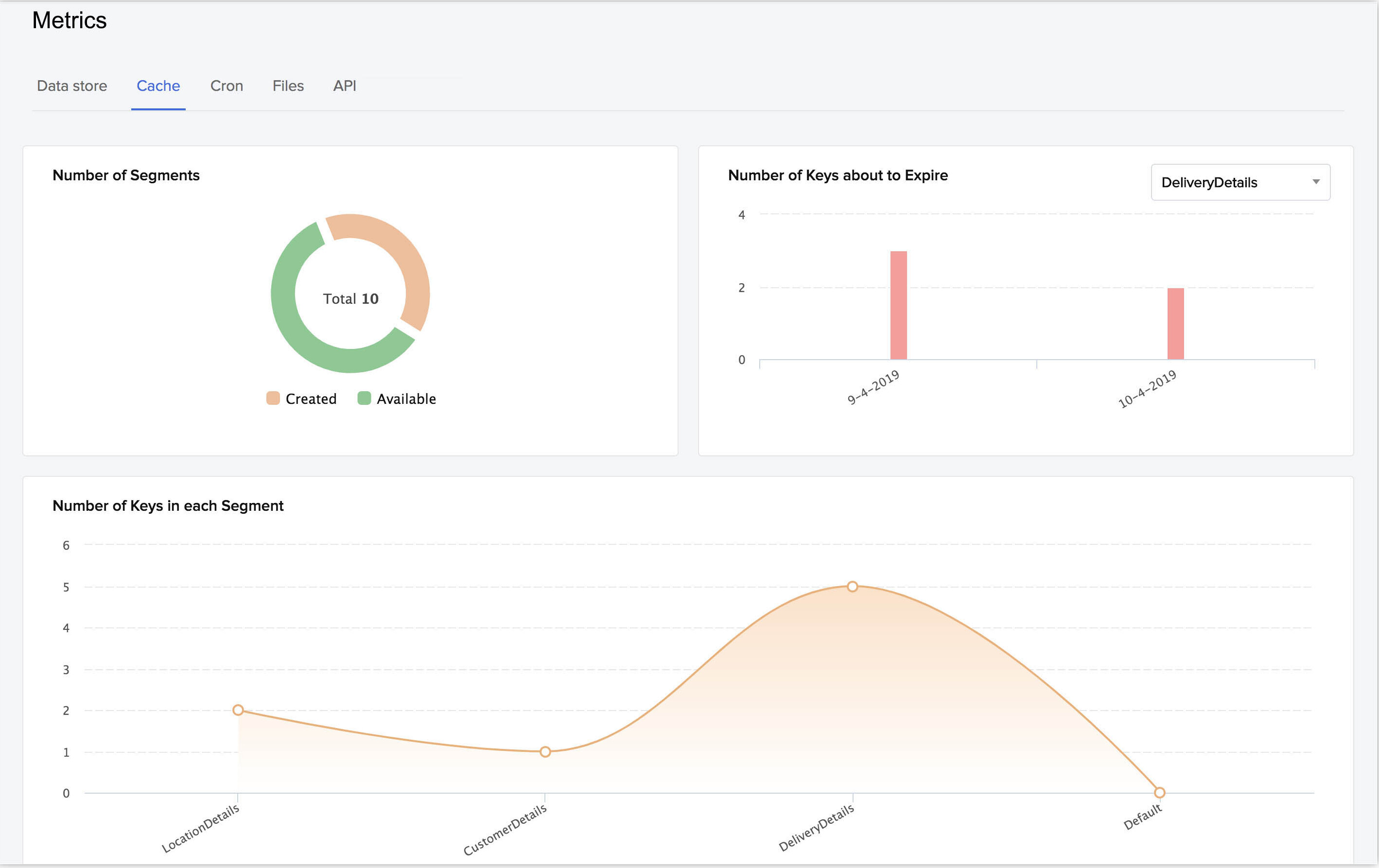Switch to the API tab

coord(344,86)
